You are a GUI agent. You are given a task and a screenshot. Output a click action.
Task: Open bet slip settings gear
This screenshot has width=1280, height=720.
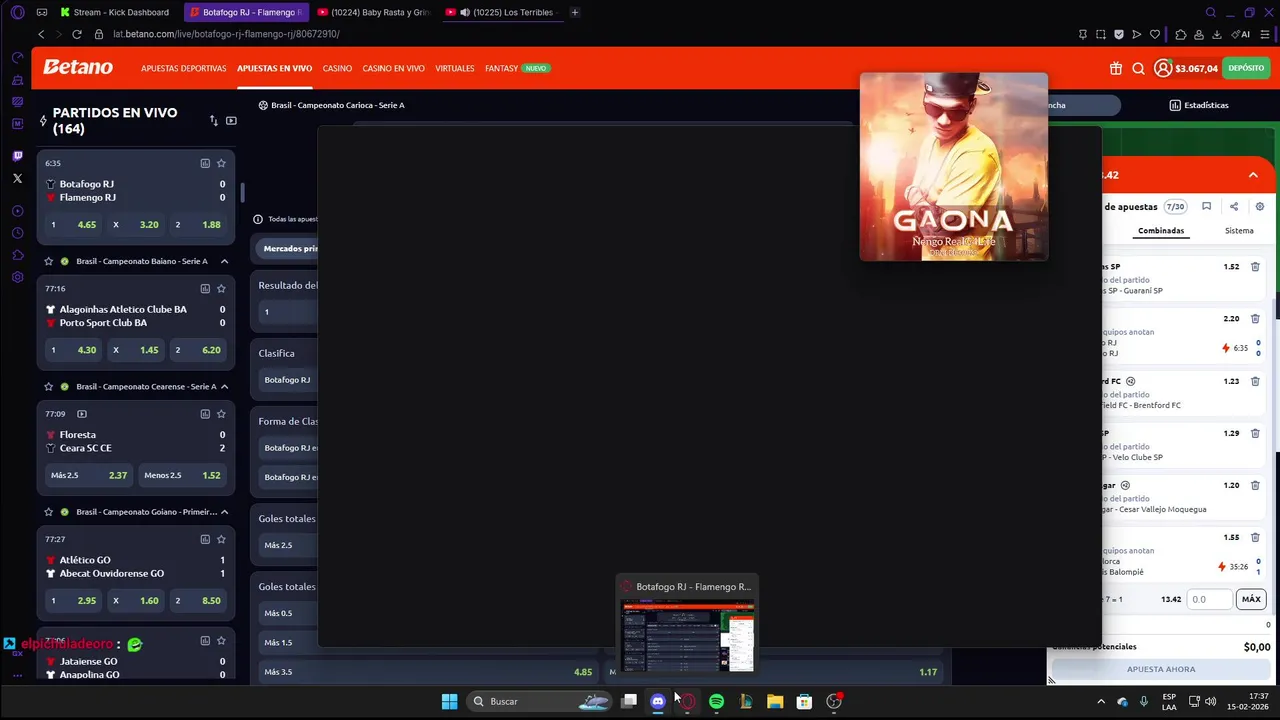(1260, 206)
